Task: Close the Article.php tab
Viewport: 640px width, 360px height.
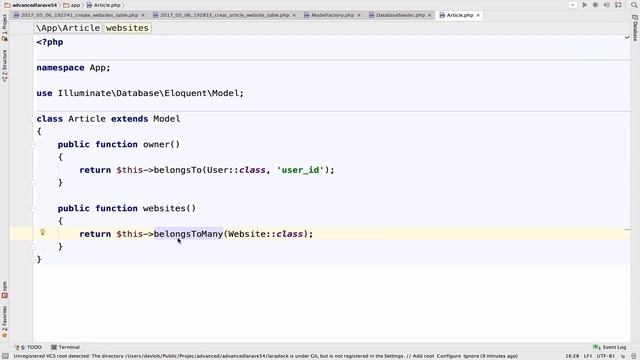Action: 478,15
